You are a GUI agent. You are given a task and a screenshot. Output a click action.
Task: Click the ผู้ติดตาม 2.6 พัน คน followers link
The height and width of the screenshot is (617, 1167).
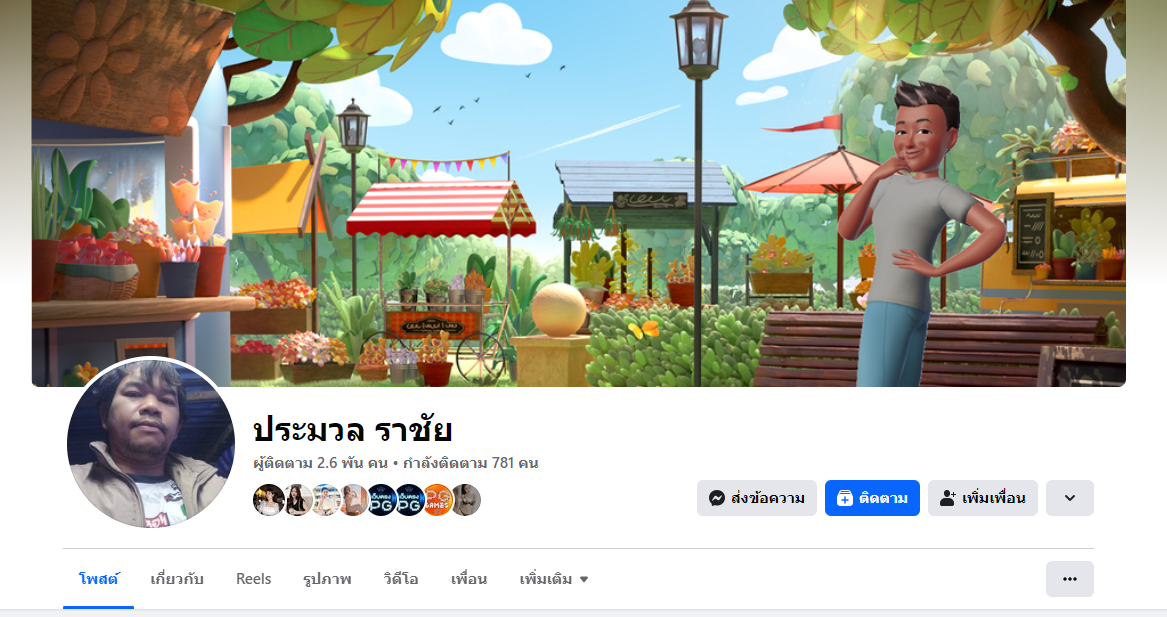[x=321, y=463]
